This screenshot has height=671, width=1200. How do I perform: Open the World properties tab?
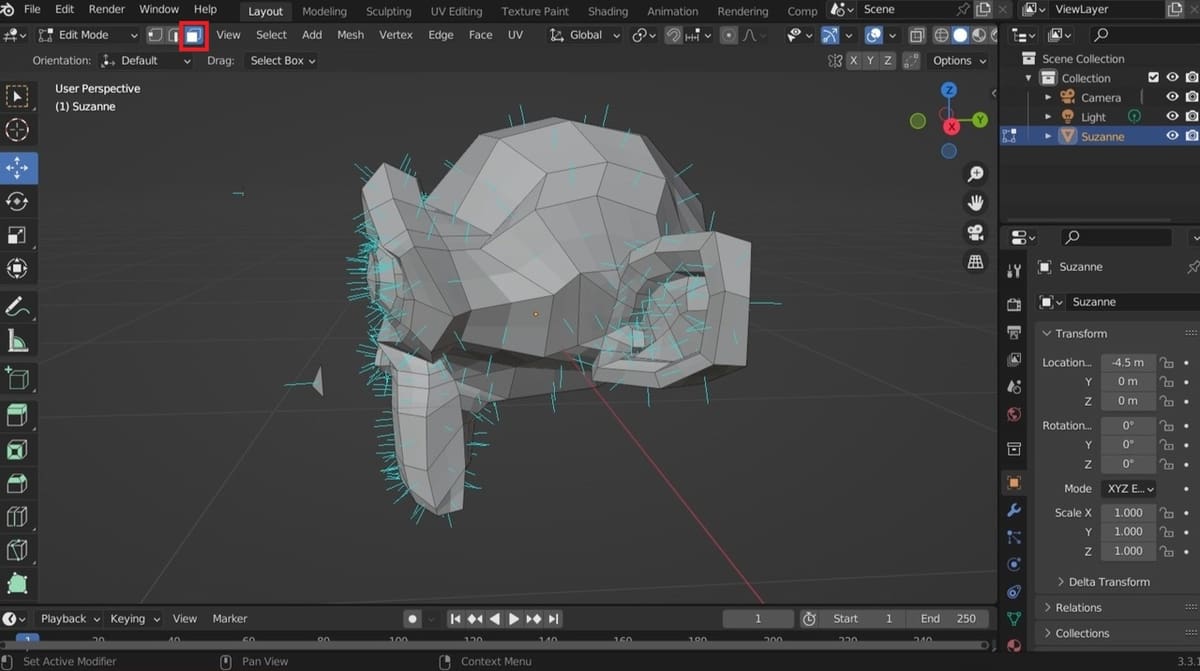[1014, 414]
